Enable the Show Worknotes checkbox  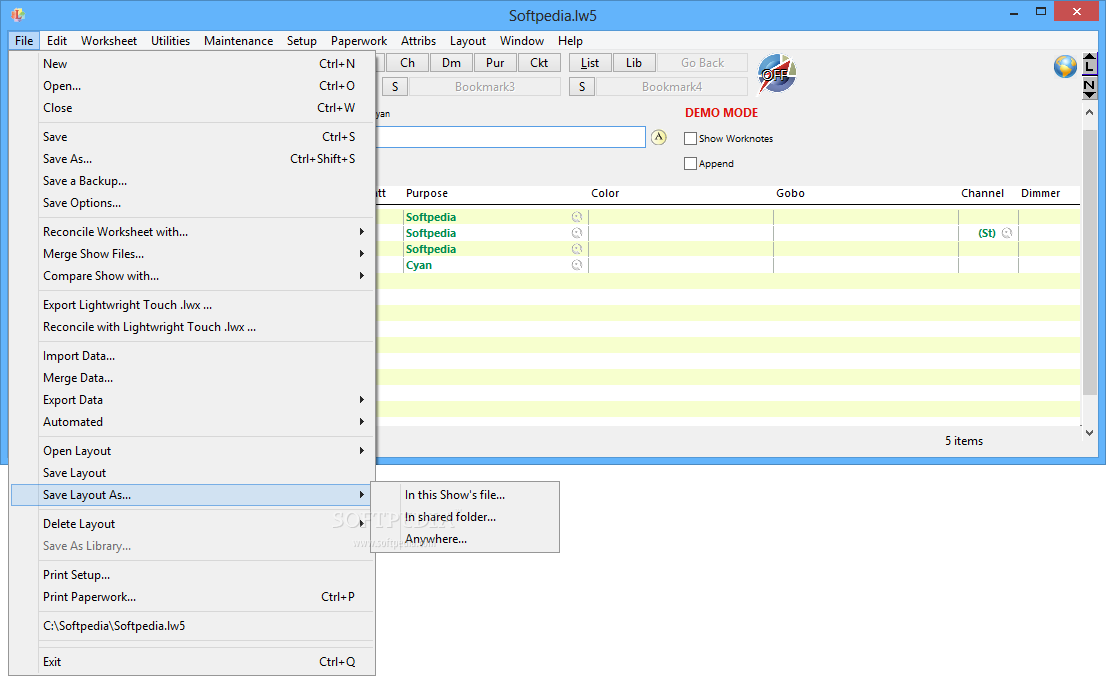tap(691, 138)
